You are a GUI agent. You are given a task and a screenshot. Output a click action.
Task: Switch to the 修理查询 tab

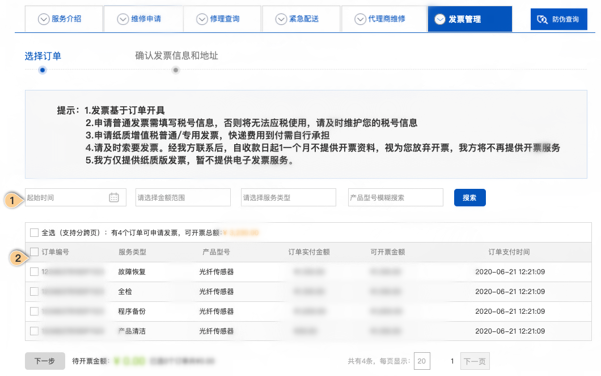[x=222, y=18]
